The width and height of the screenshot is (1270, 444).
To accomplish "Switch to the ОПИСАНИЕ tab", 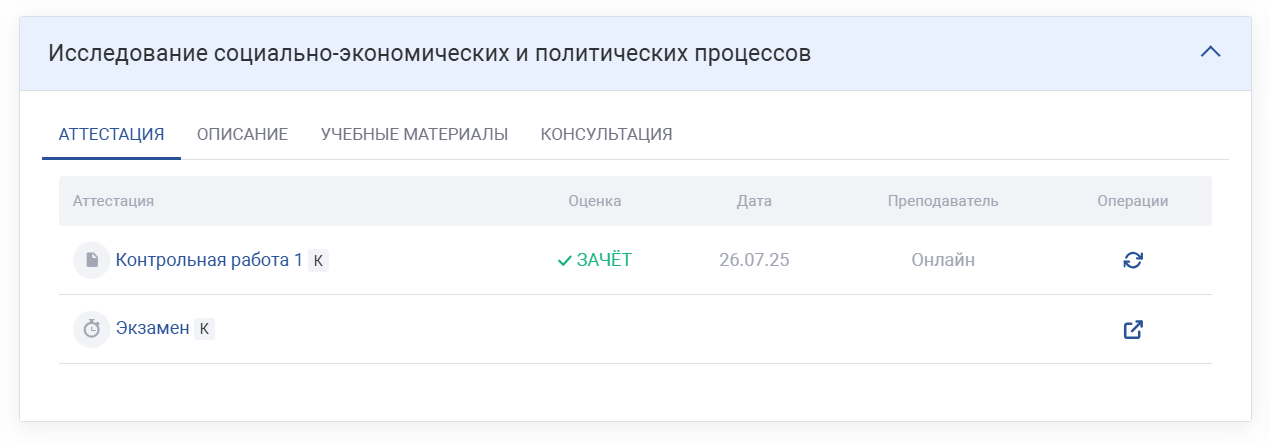I will click(x=242, y=134).
